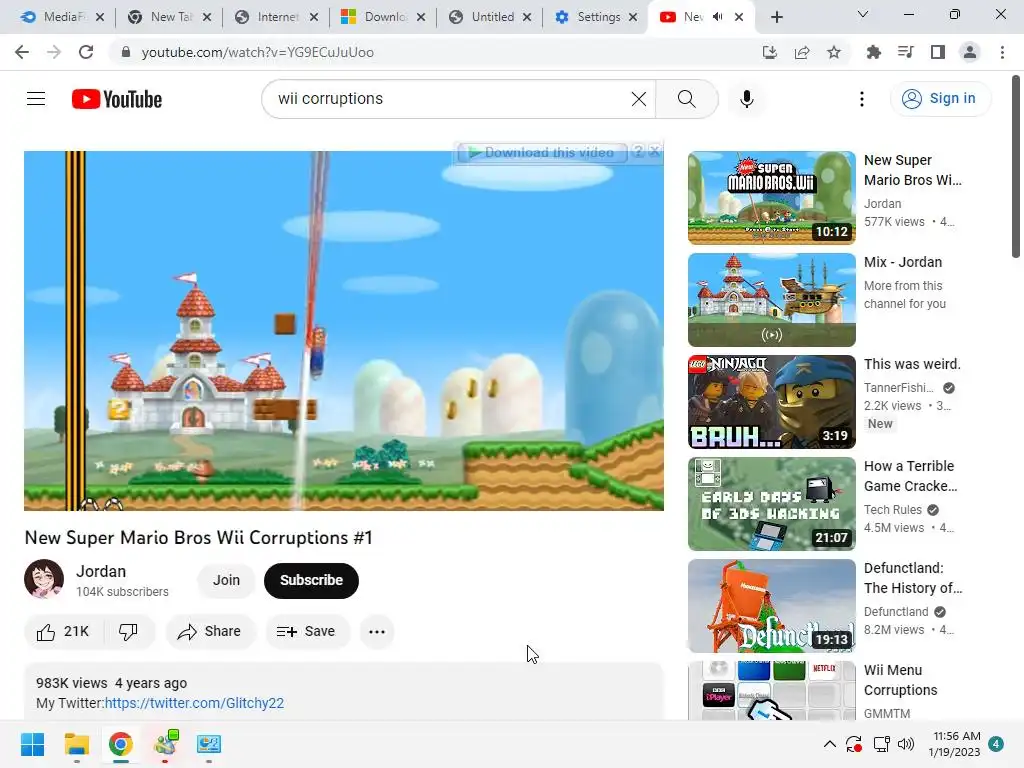Bookmark this page with star icon
The image size is (1024, 768).
click(833, 52)
